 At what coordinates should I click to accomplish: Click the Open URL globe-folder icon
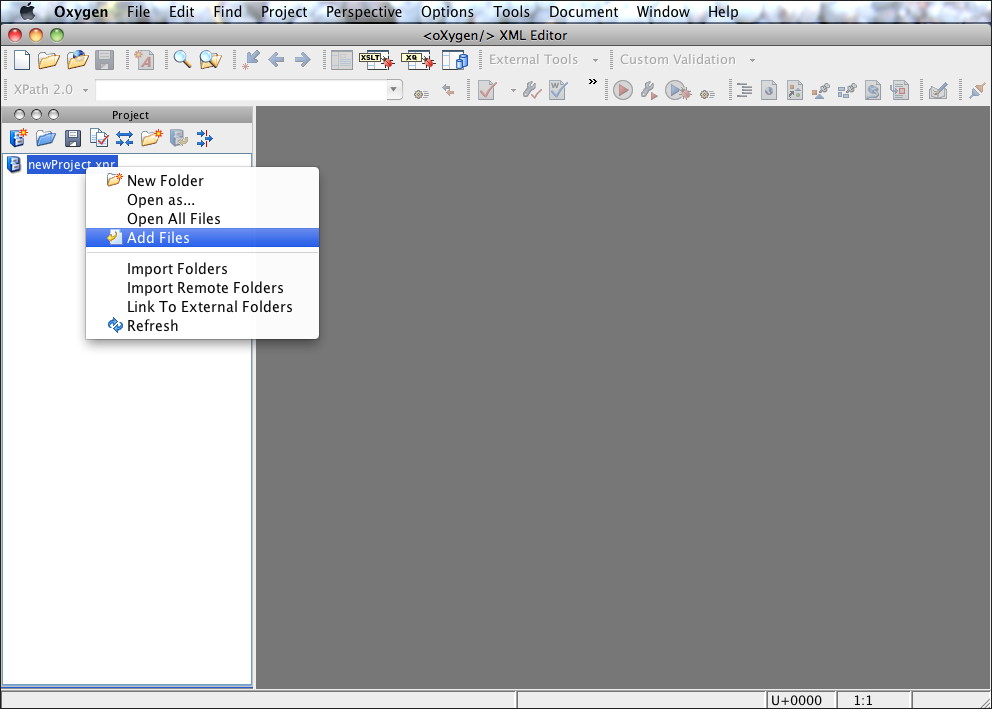77,60
